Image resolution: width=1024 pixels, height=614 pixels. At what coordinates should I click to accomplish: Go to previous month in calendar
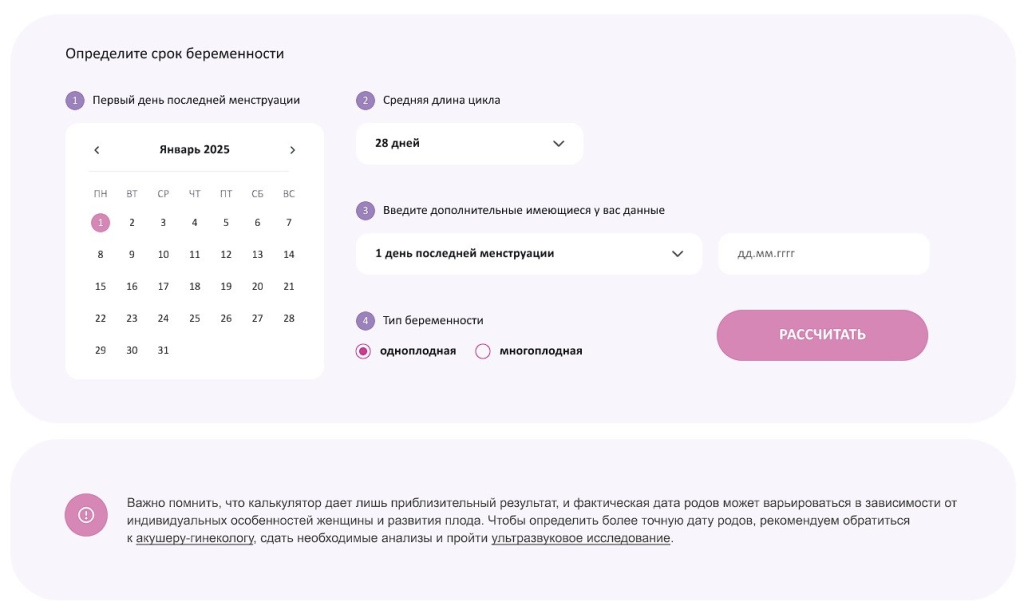[97, 150]
